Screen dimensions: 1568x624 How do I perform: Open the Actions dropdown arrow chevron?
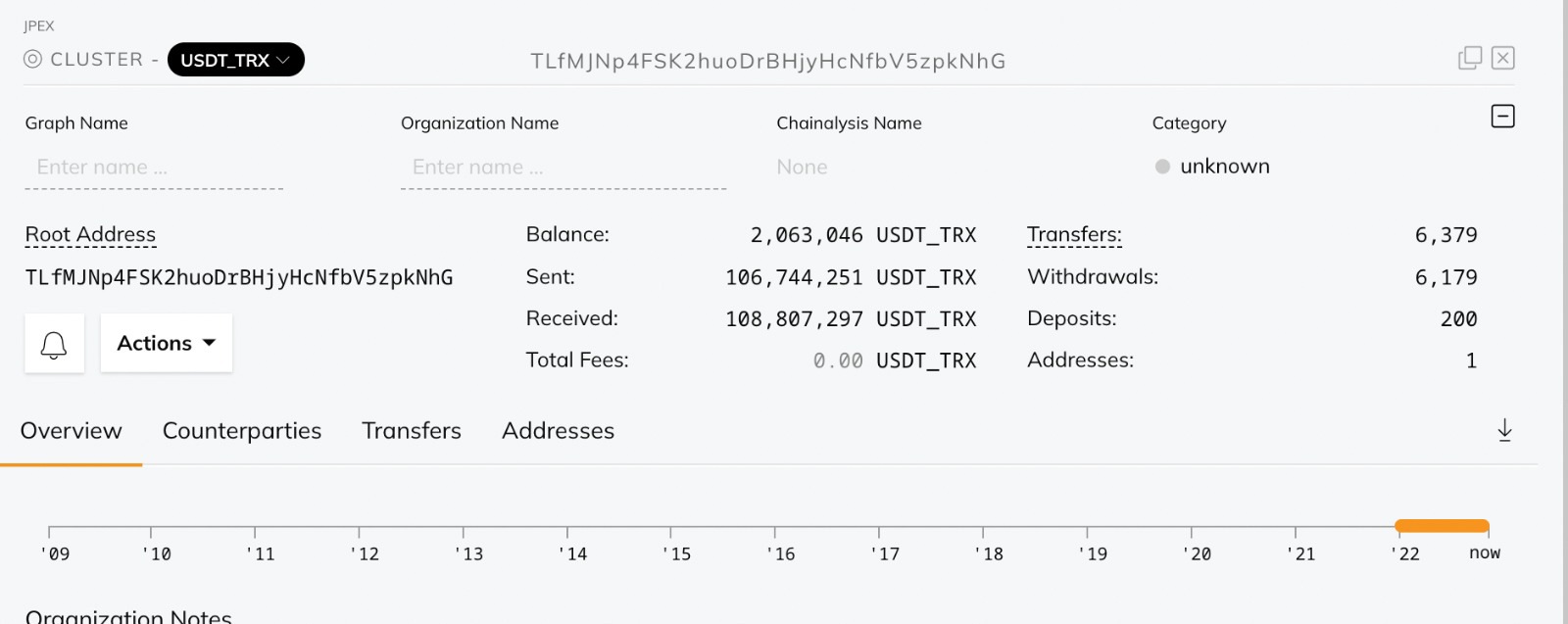[x=208, y=343]
